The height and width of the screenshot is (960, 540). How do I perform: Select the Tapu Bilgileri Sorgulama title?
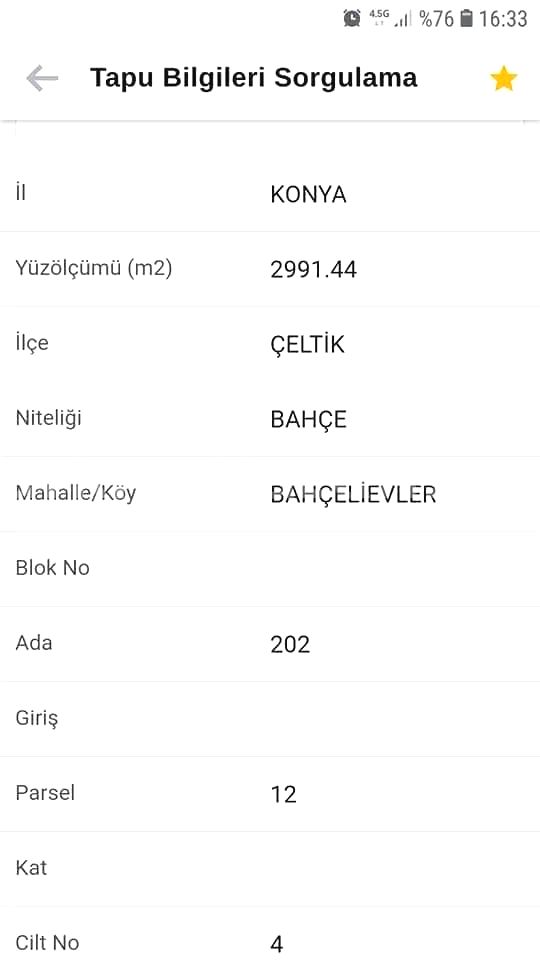pos(253,78)
